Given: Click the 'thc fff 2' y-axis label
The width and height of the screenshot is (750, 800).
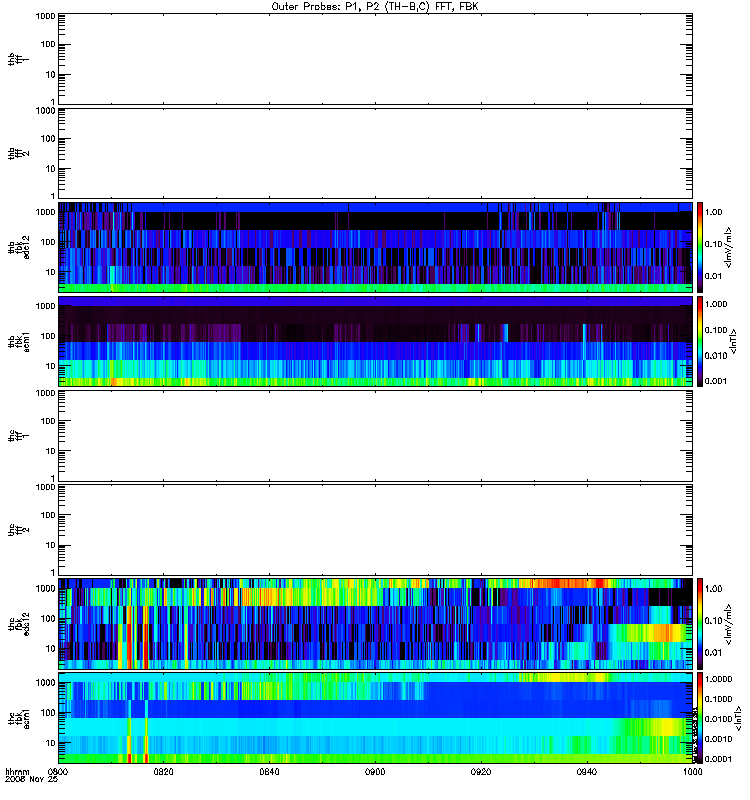Looking at the screenshot, I should tap(18, 530).
